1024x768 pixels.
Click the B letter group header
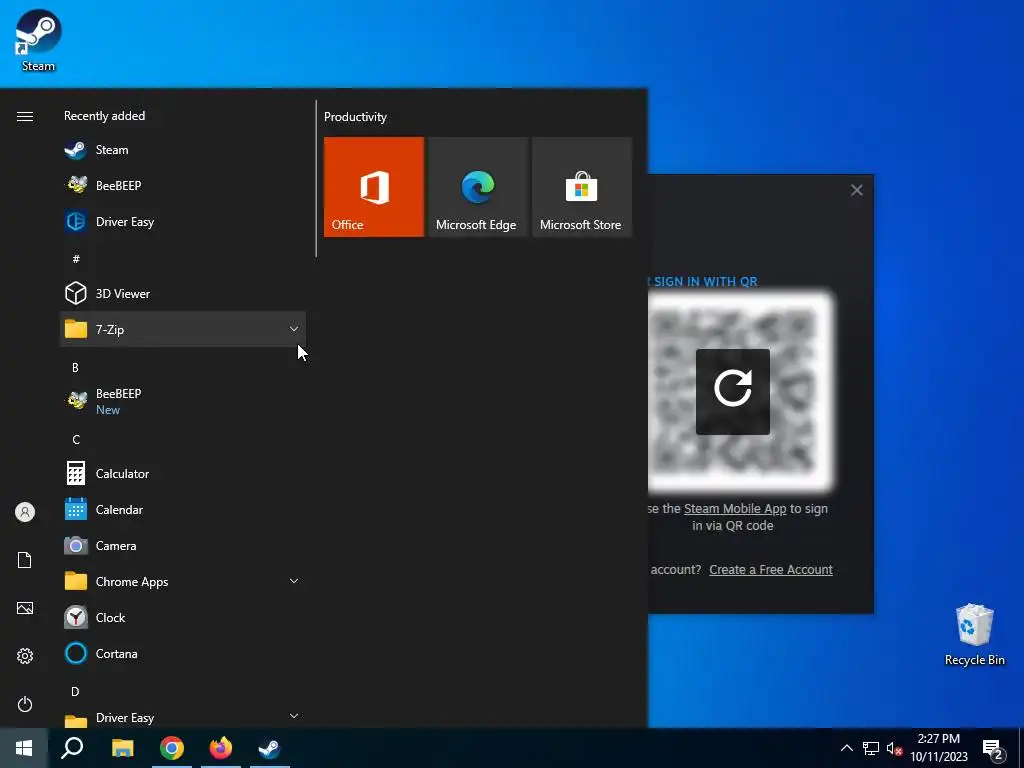(75, 368)
